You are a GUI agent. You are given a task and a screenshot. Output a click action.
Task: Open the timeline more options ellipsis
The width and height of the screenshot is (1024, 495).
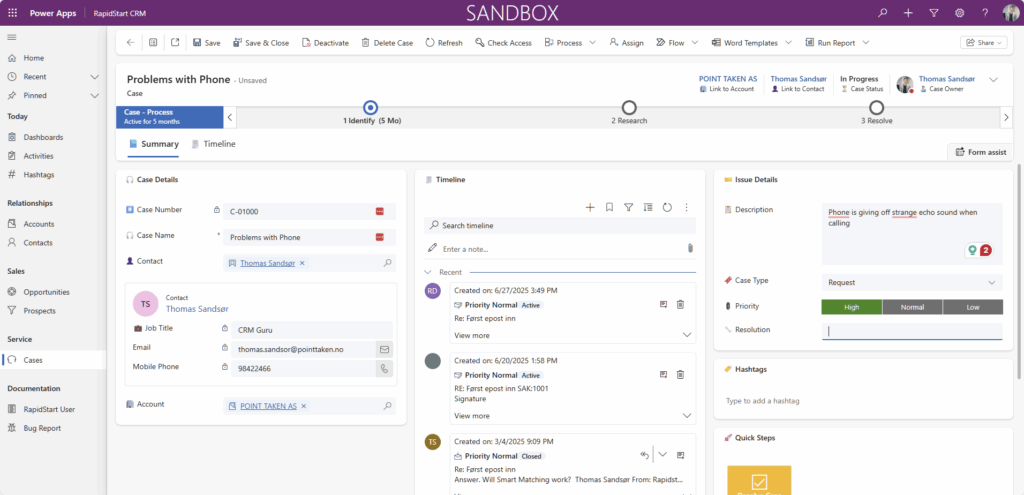click(686, 208)
